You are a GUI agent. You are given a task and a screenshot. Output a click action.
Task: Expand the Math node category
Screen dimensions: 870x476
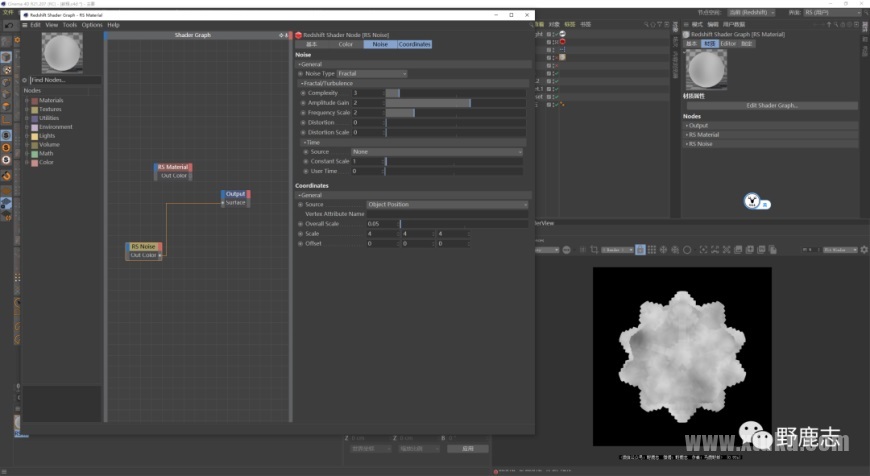[27, 154]
